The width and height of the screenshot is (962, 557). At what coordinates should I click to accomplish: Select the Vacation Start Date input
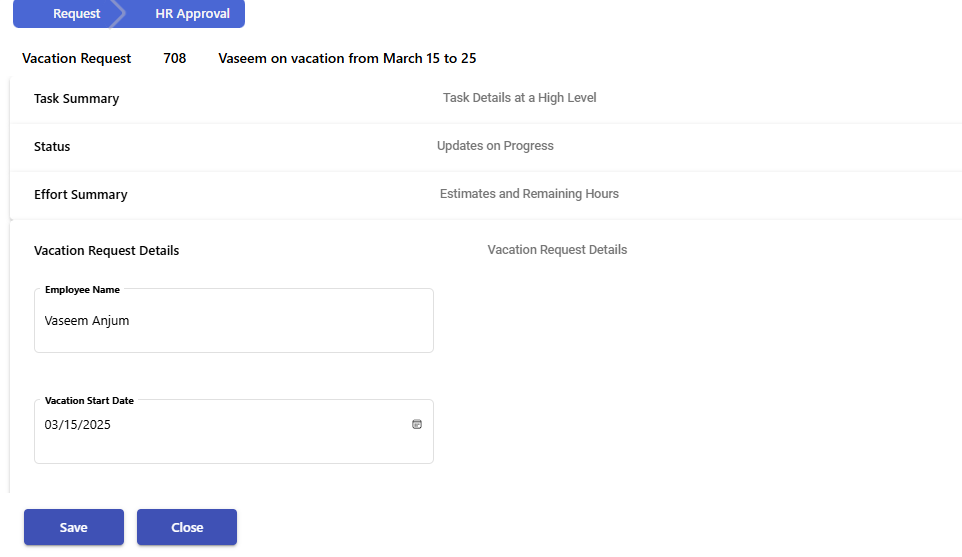point(234,432)
